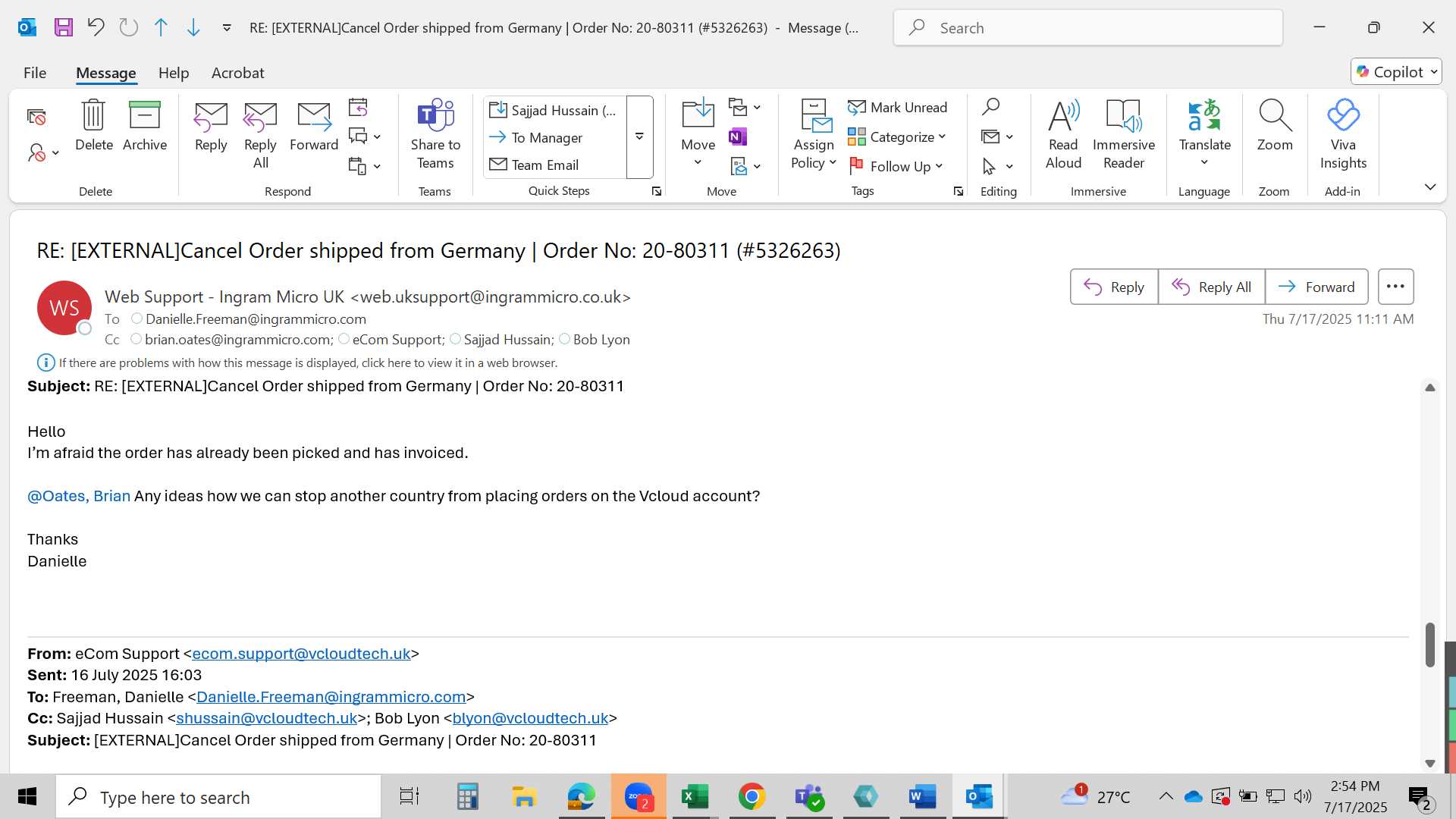1456x819 pixels.
Task: Run Sajjad Hussain quick step
Action: tap(554, 111)
